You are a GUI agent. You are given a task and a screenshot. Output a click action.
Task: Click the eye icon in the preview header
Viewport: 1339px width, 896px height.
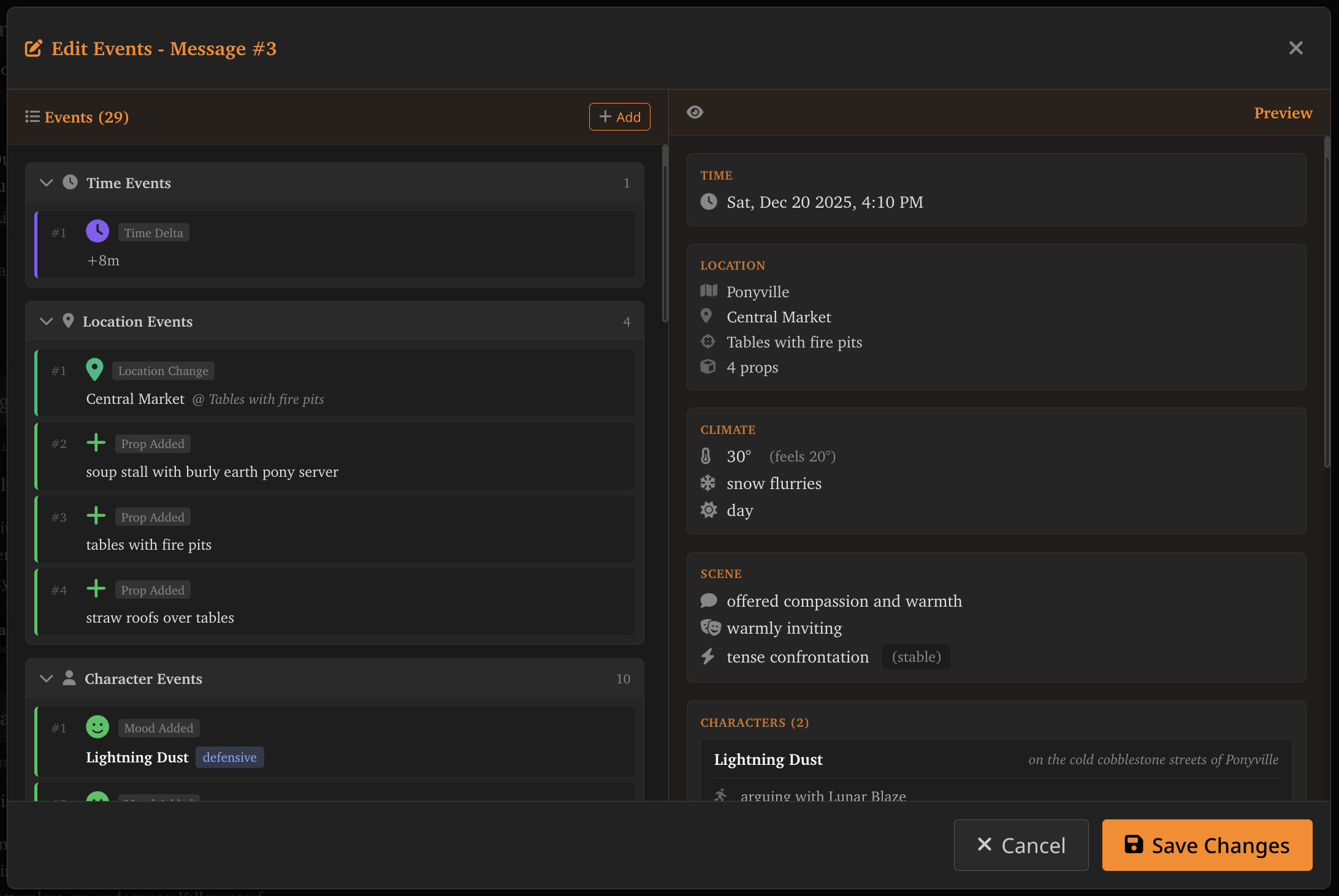(x=695, y=112)
